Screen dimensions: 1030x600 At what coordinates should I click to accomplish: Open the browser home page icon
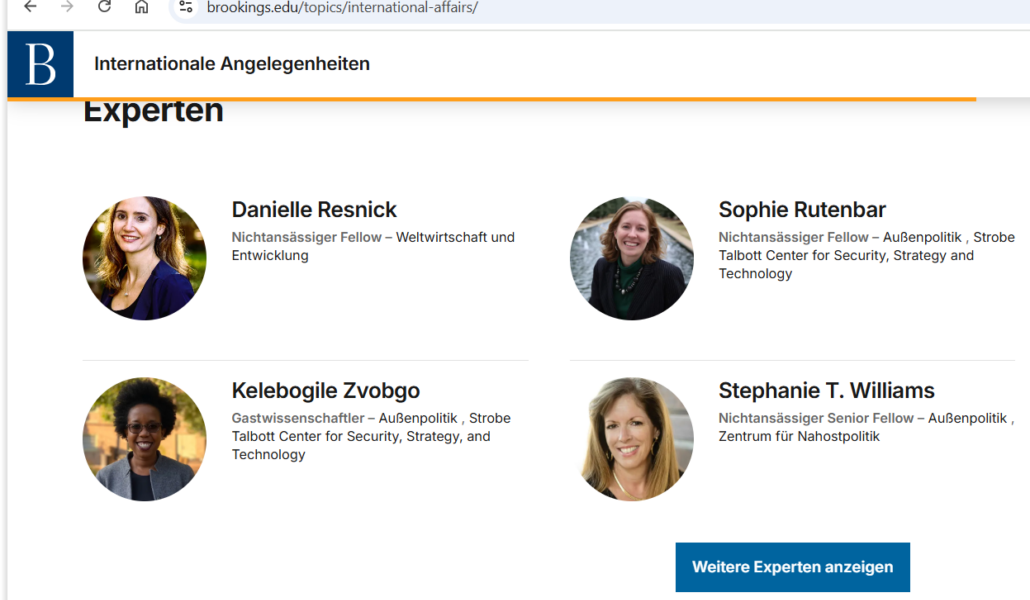141,7
